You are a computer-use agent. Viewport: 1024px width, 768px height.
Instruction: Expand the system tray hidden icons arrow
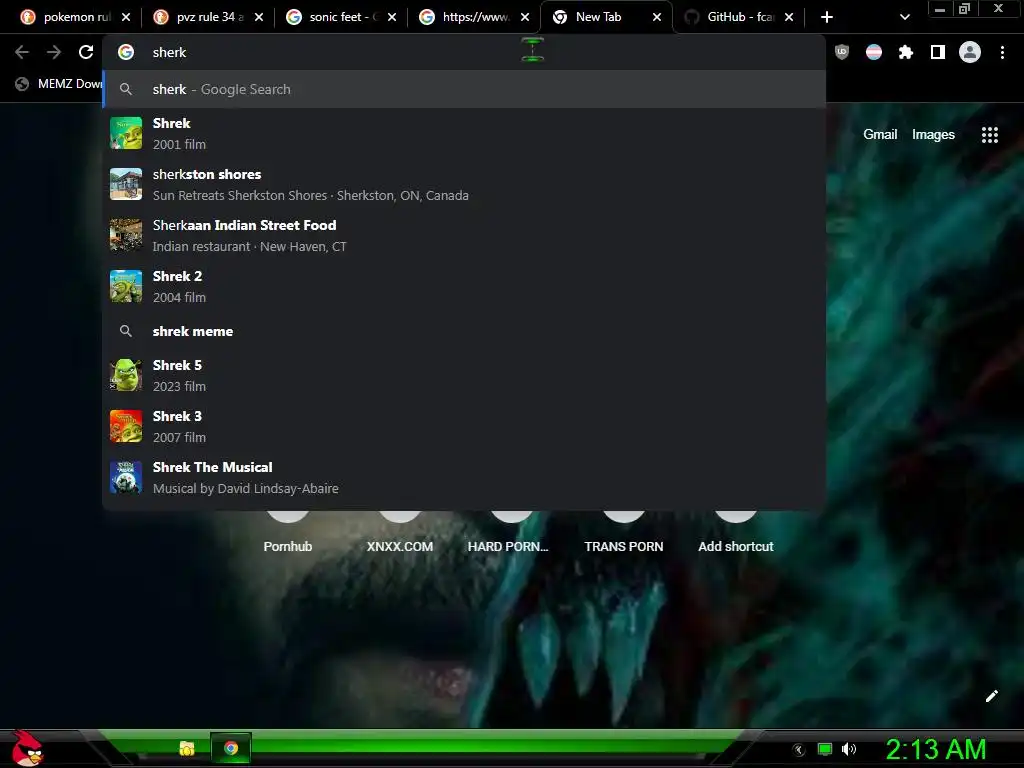tap(799, 750)
